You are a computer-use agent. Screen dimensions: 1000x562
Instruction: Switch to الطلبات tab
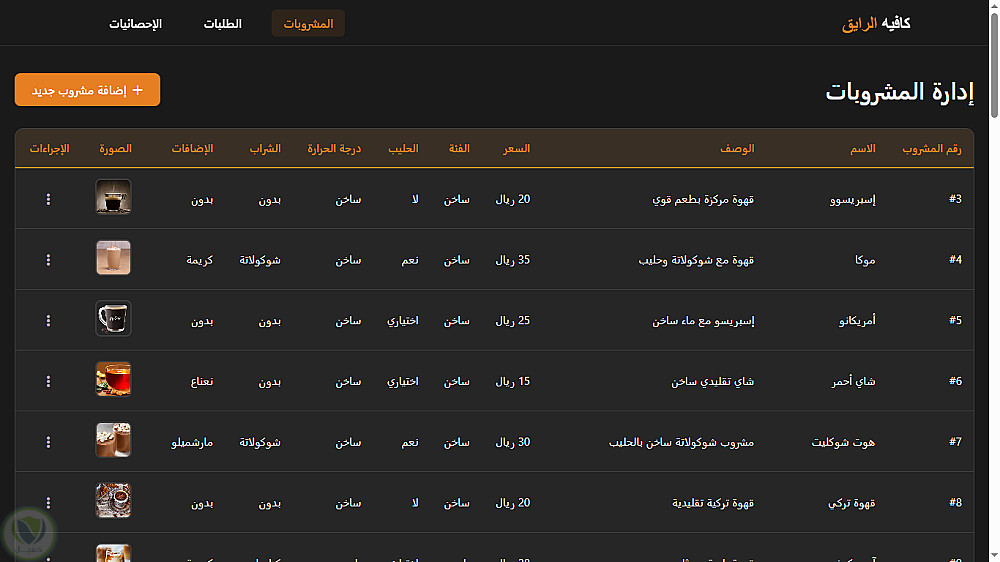(x=223, y=24)
